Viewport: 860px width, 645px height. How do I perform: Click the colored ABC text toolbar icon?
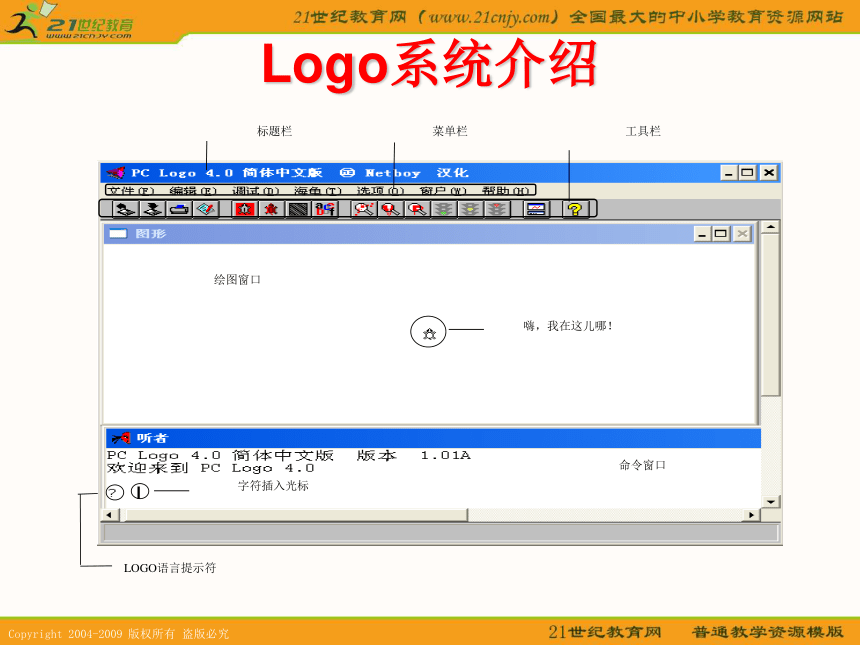pos(325,209)
